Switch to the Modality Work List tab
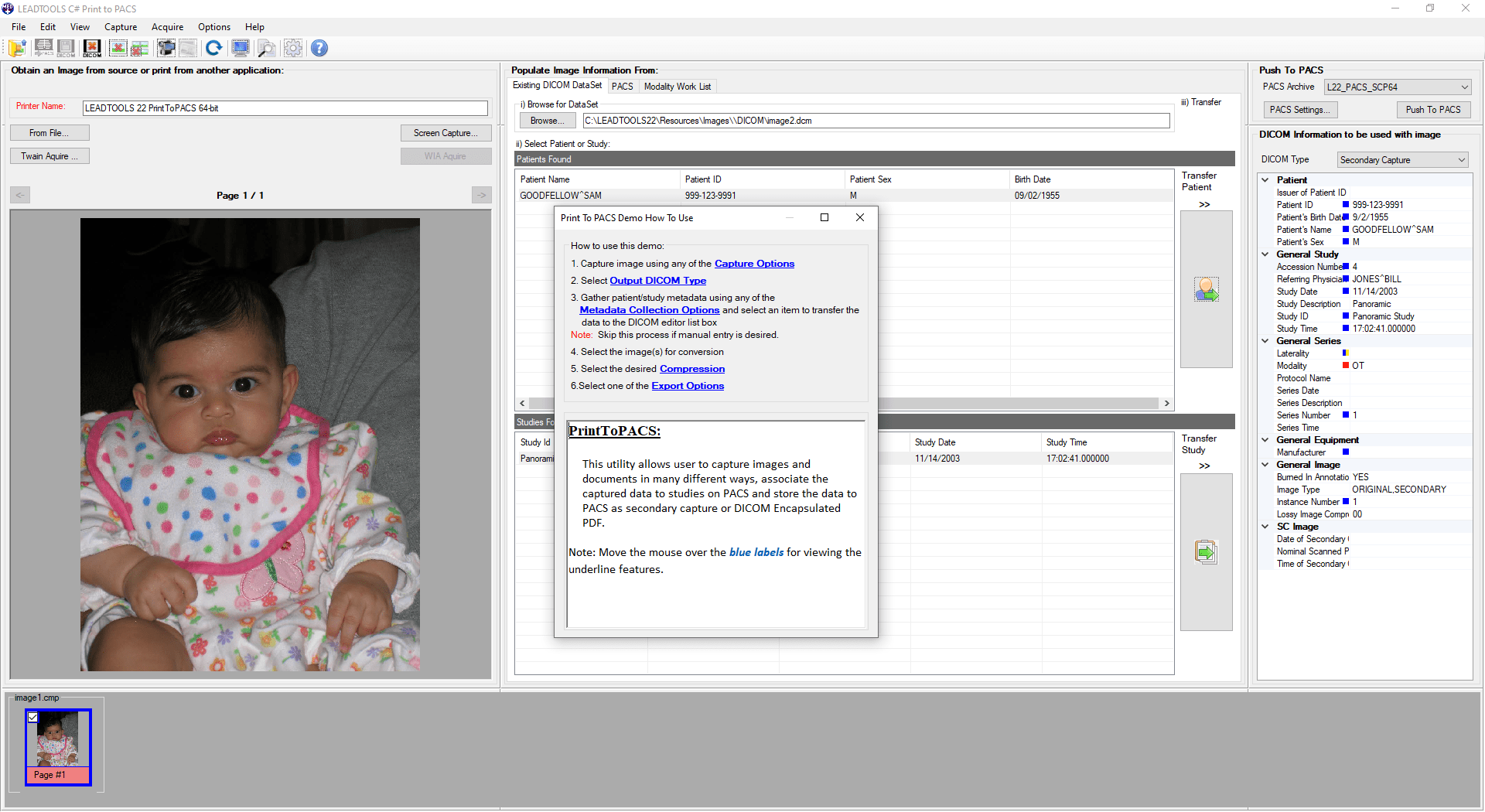This screenshot has width=1485, height=812. click(x=678, y=86)
